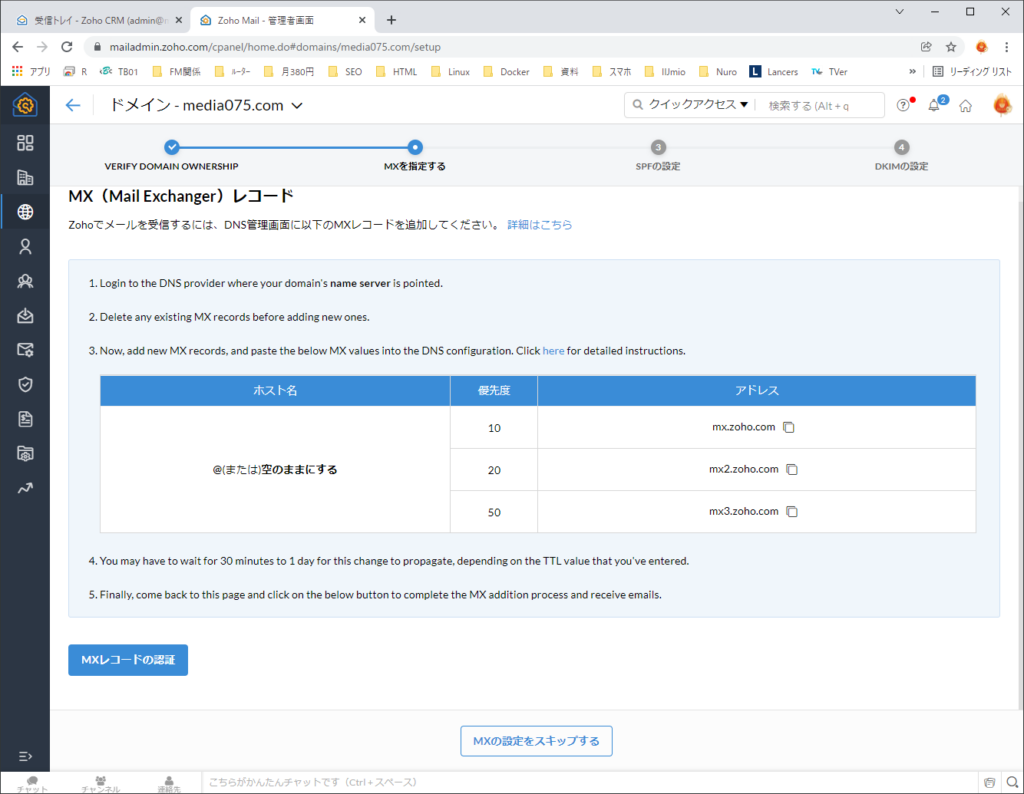Open the groups icon in sidebar
Image resolution: width=1024 pixels, height=794 pixels.
[x=25, y=281]
